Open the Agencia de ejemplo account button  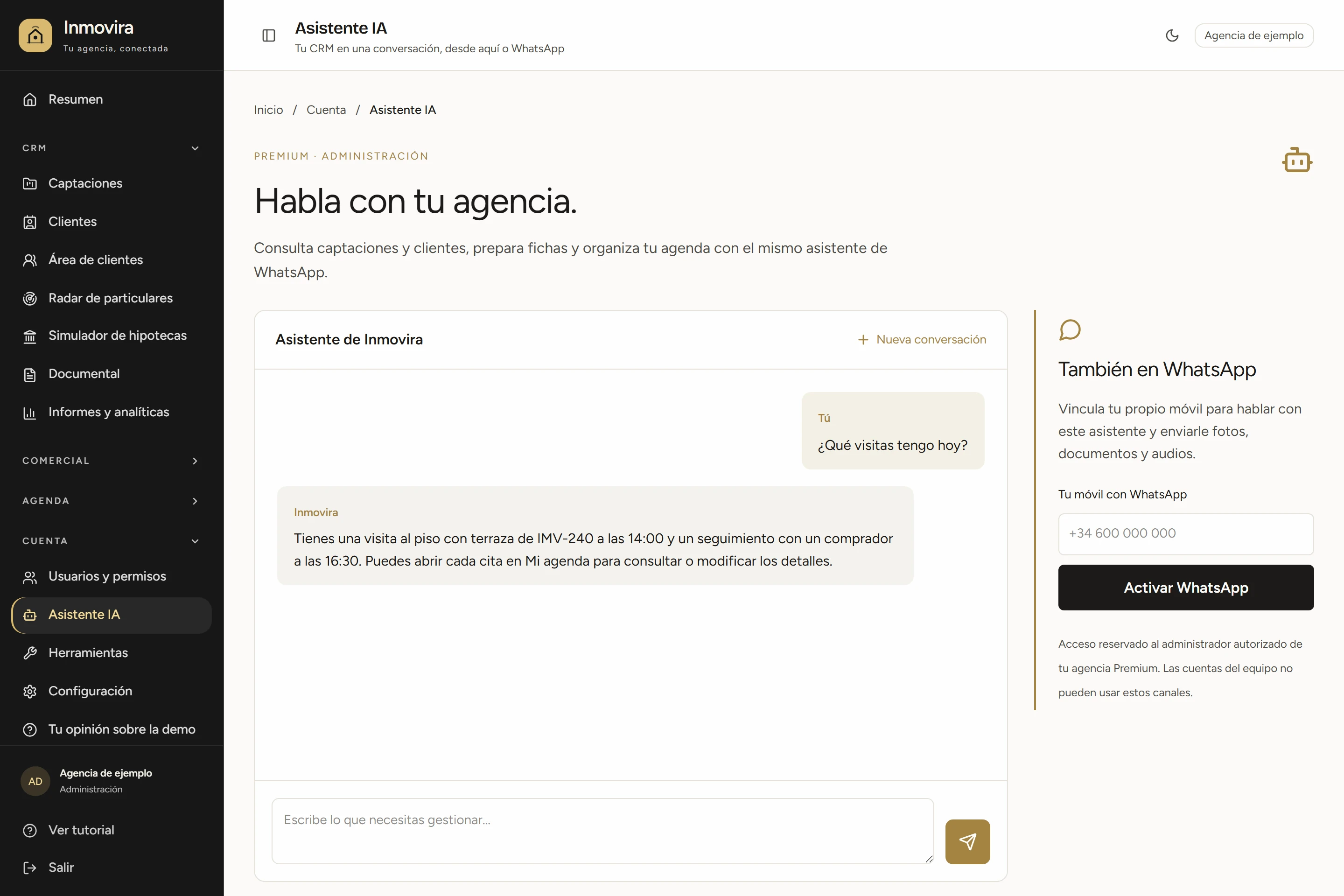[x=1254, y=35]
